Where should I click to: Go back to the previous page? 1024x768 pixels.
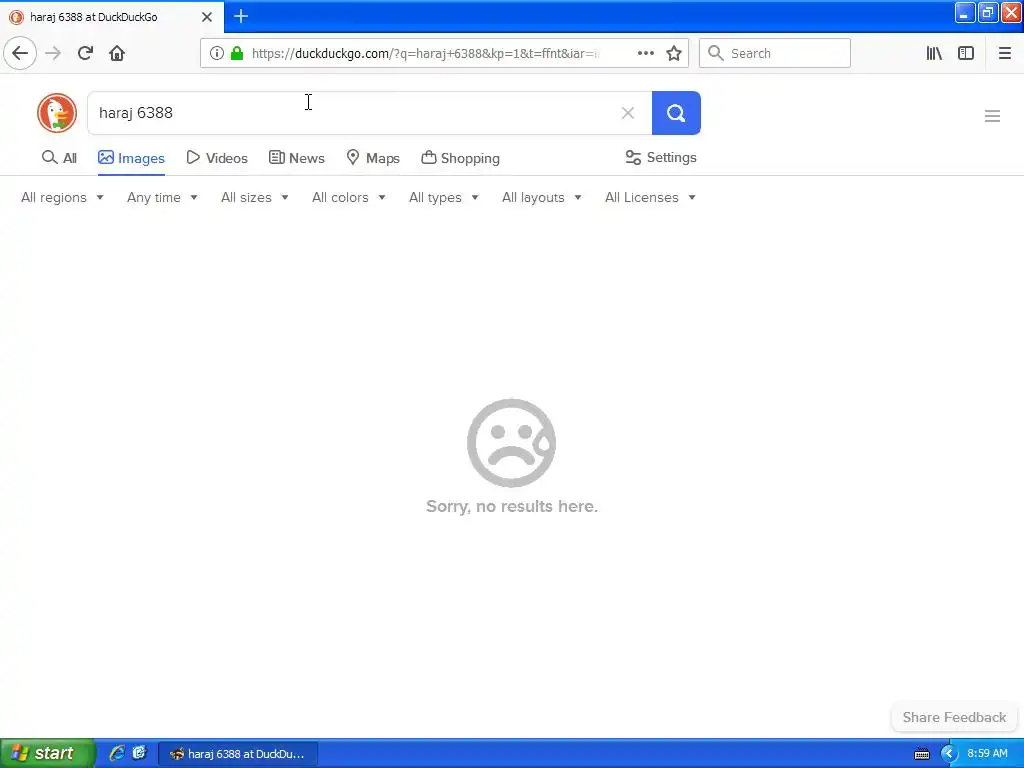[20, 53]
